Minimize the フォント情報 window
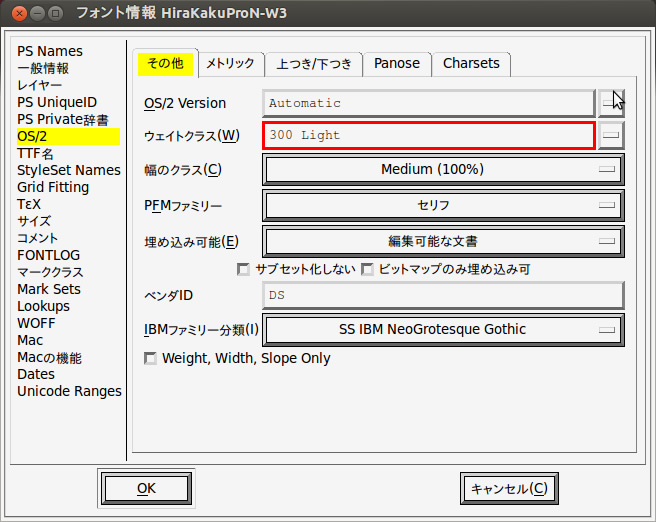Viewport: 656px width, 522px height. pos(37,14)
